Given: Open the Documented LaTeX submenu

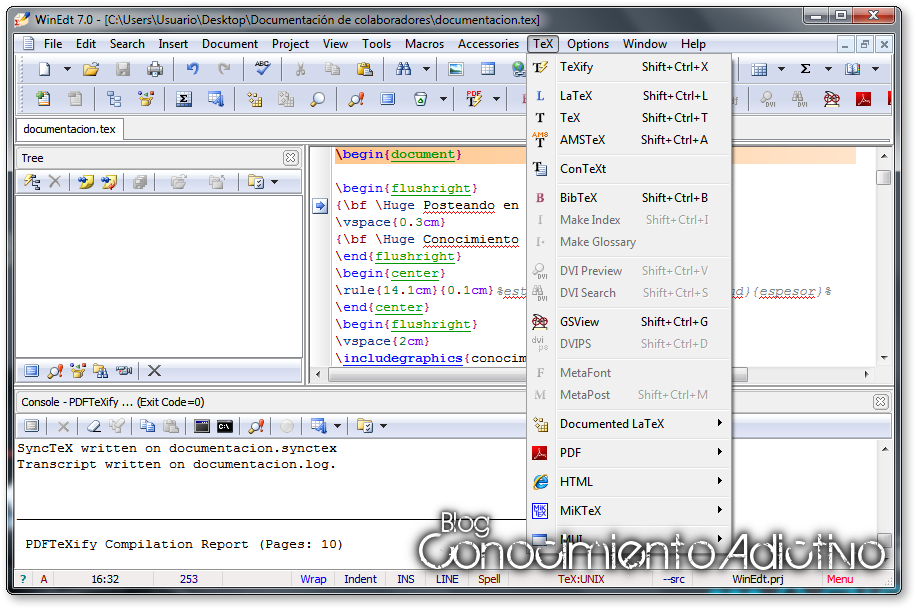Looking at the screenshot, I should pyautogui.click(x=629, y=424).
